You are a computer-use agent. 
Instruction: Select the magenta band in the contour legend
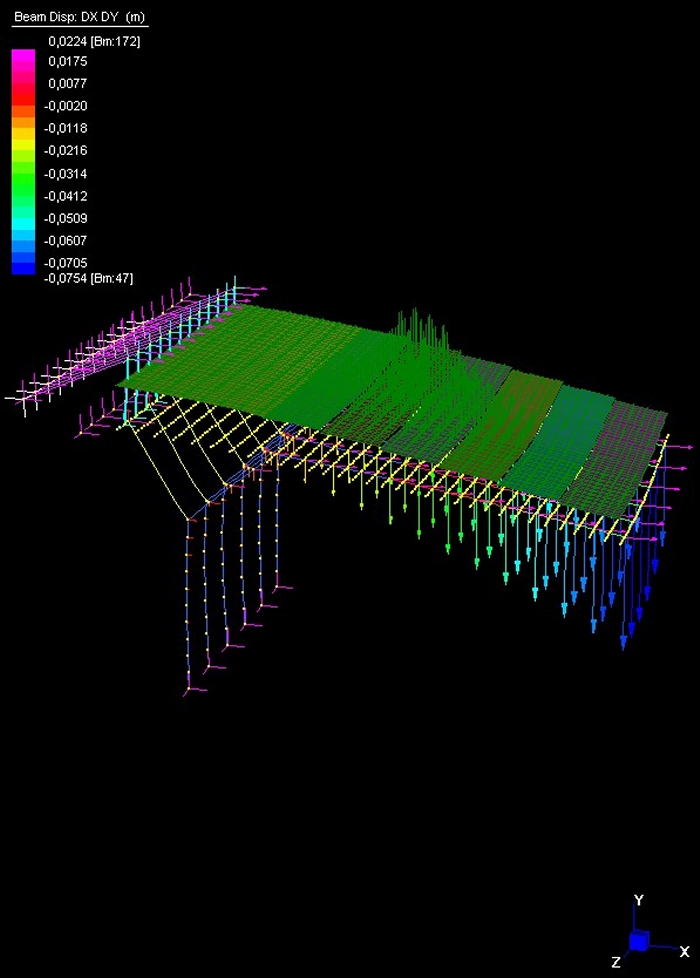(x=22, y=62)
